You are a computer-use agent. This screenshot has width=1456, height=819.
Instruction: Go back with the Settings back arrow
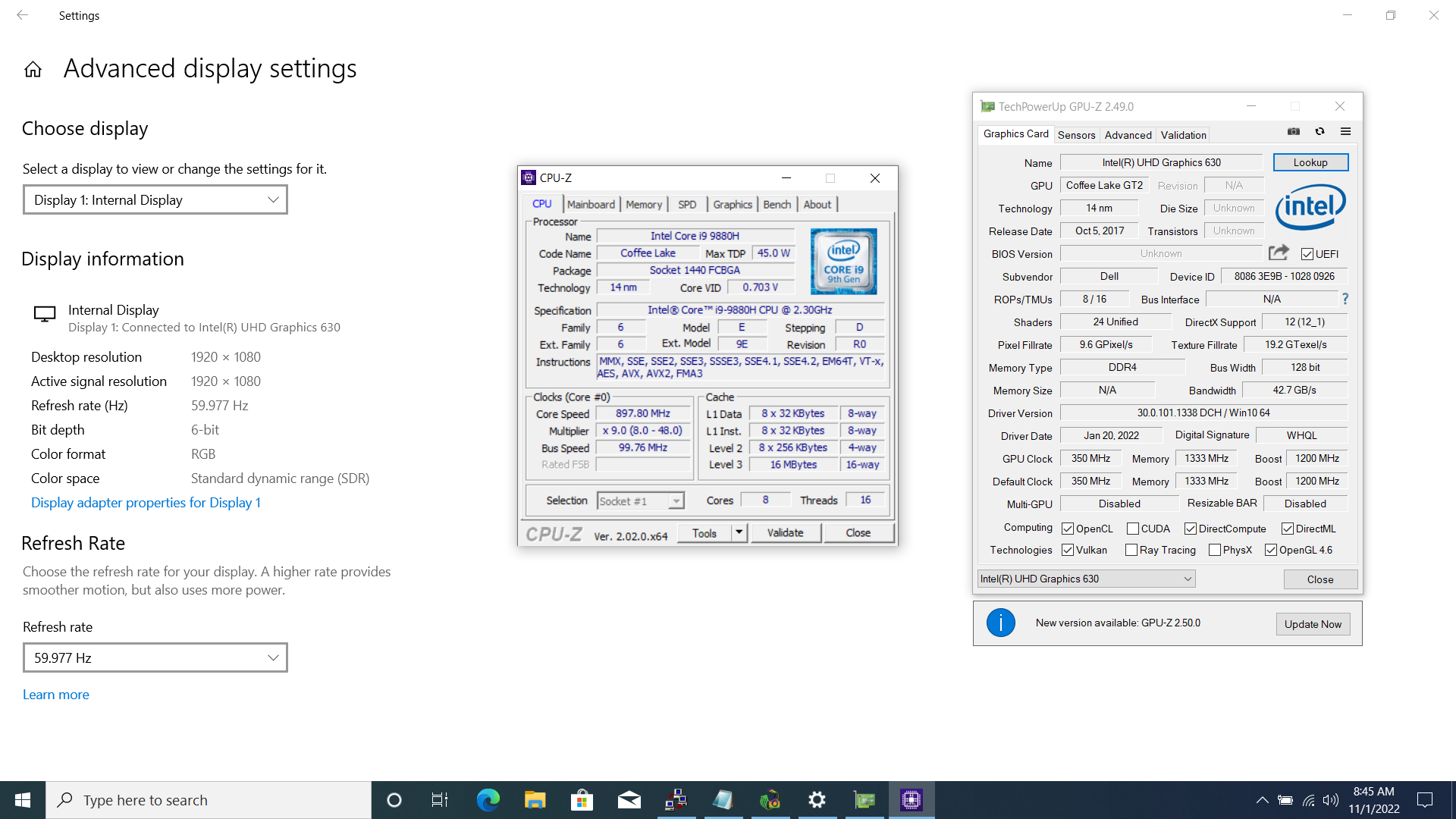(x=22, y=15)
